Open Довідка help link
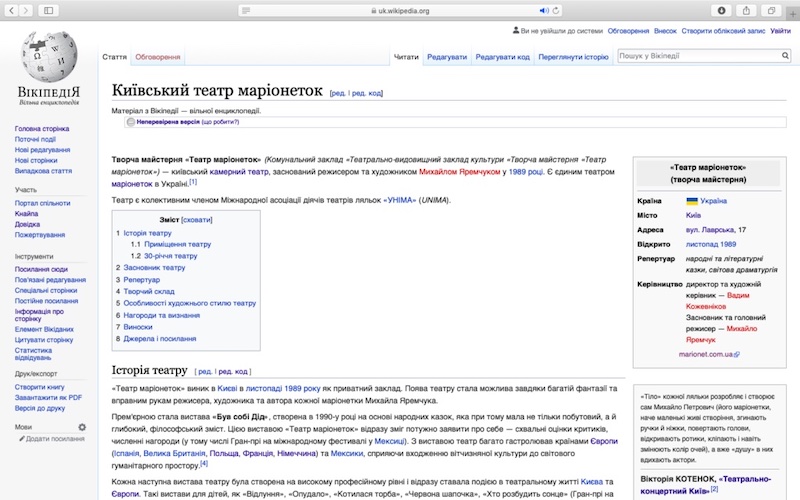This screenshot has height=500, width=800. pos(27,224)
